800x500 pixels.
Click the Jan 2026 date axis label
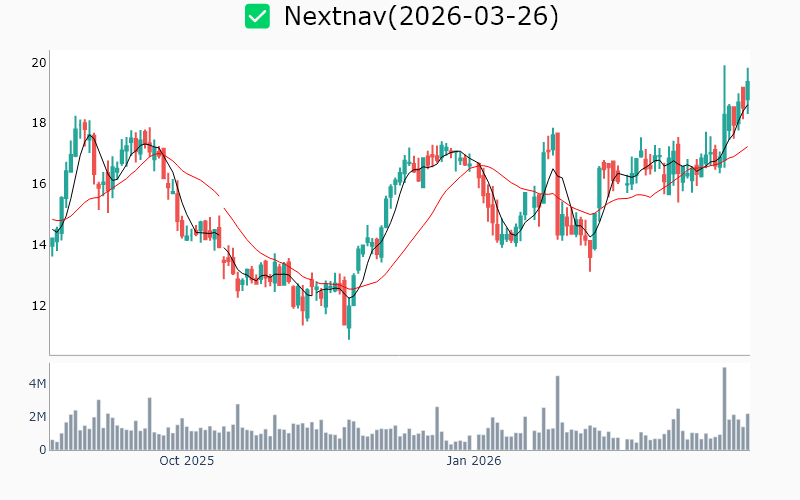click(473, 461)
